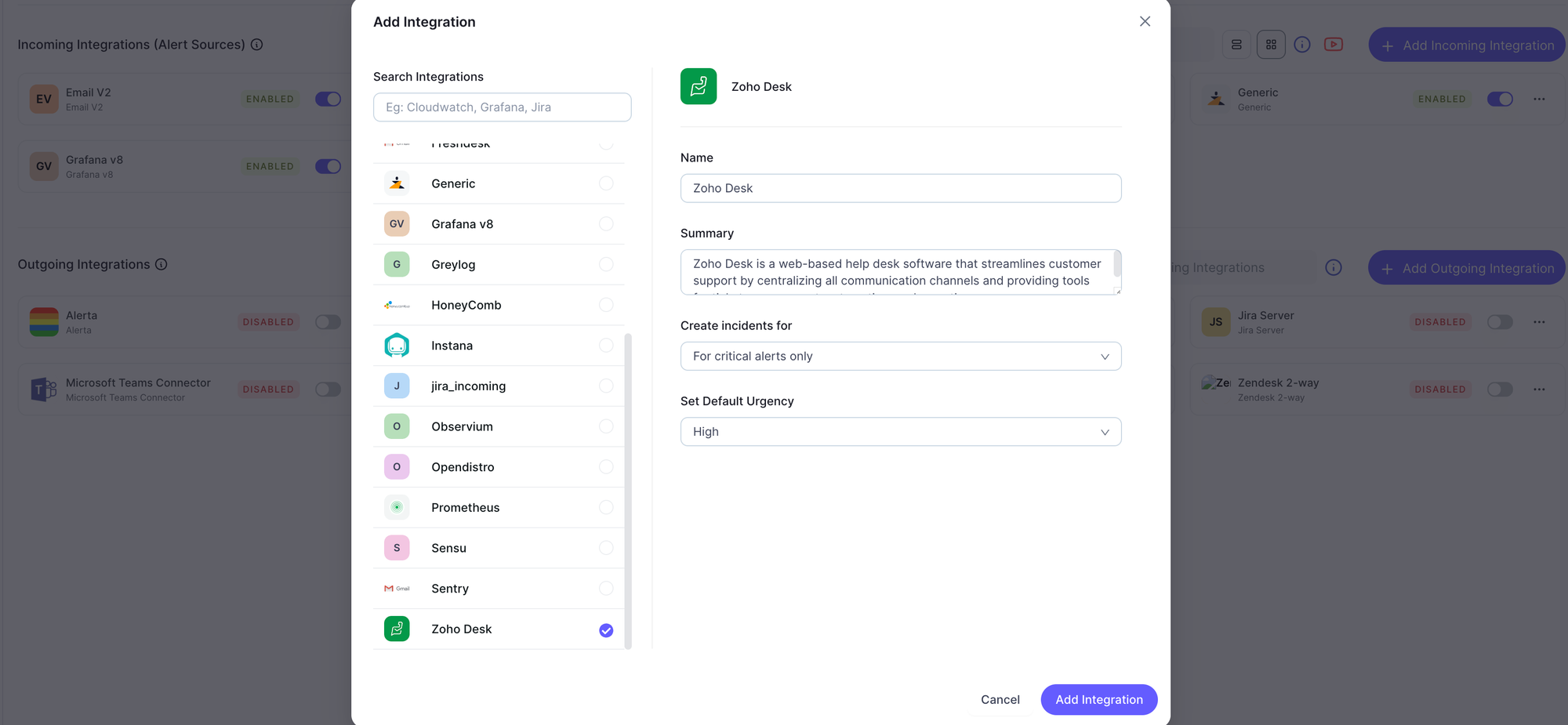Select the Generic radio button
Screen dimensions: 1568x725
pyautogui.click(x=606, y=183)
